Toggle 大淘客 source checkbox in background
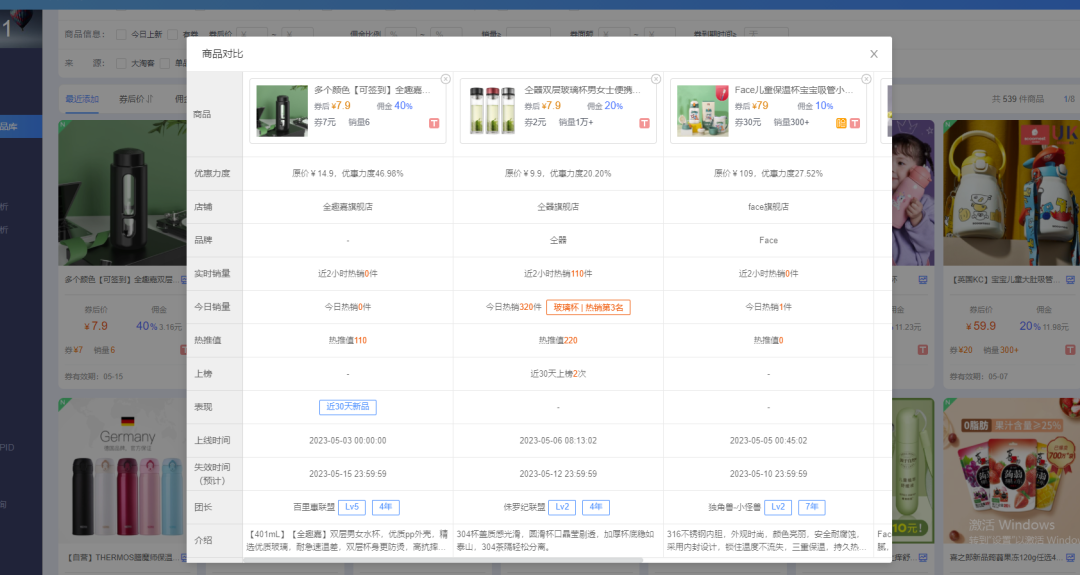Image resolution: width=1080 pixels, height=575 pixels. pyautogui.click(x=121, y=63)
